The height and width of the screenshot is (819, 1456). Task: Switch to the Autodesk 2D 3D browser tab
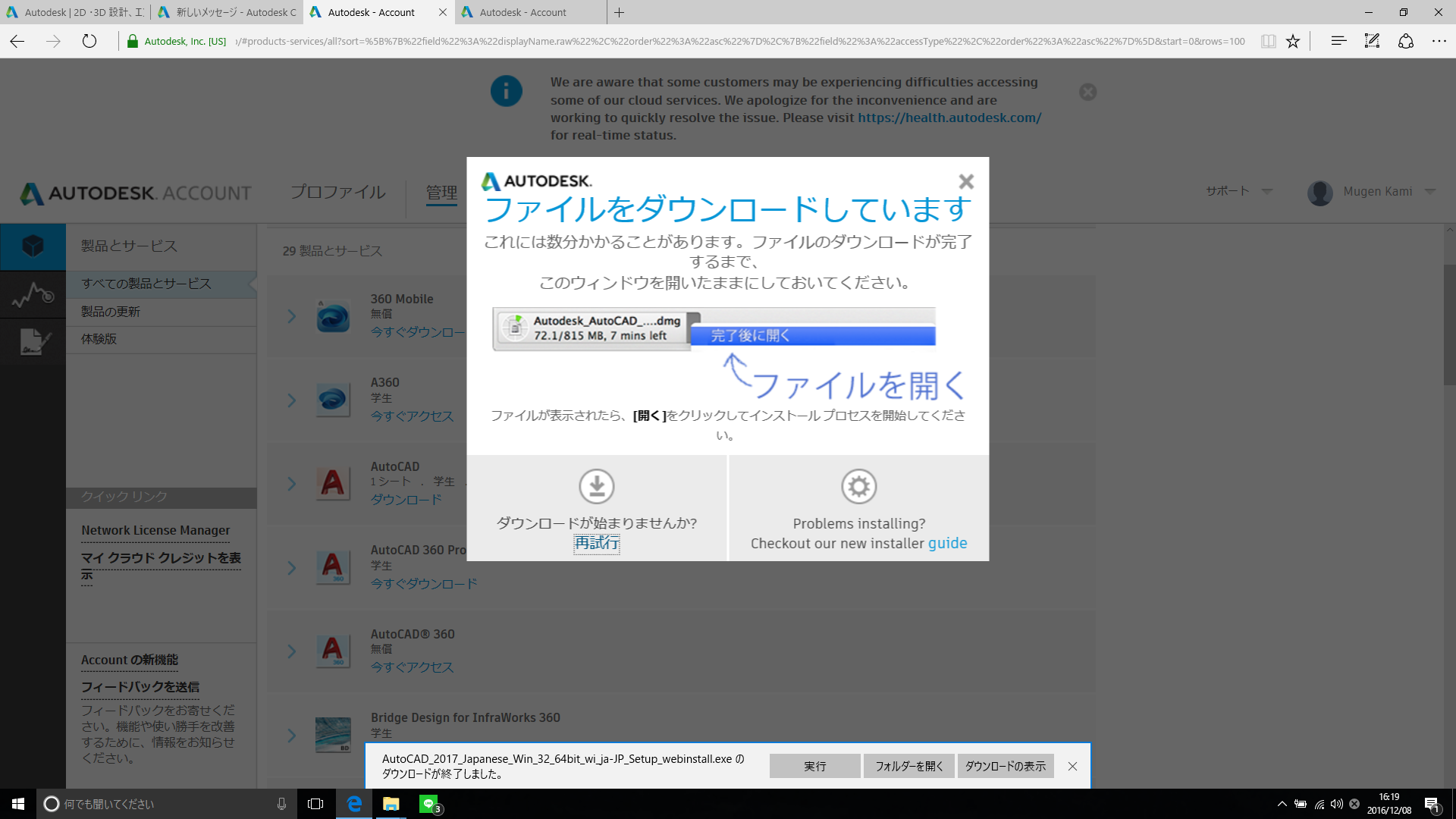point(76,12)
